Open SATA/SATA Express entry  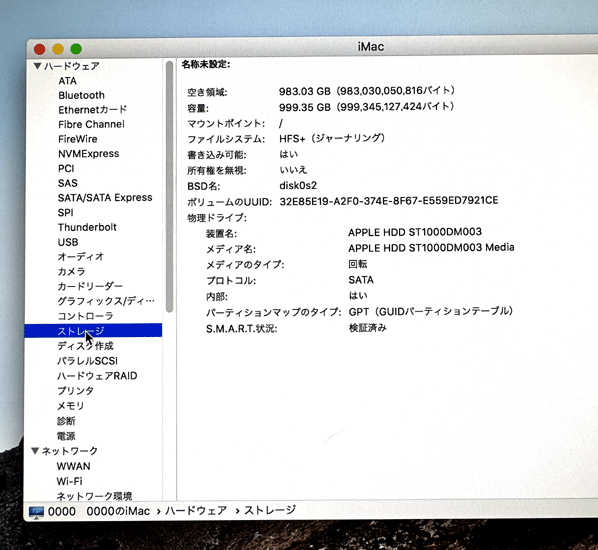pyautogui.click(x=105, y=198)
